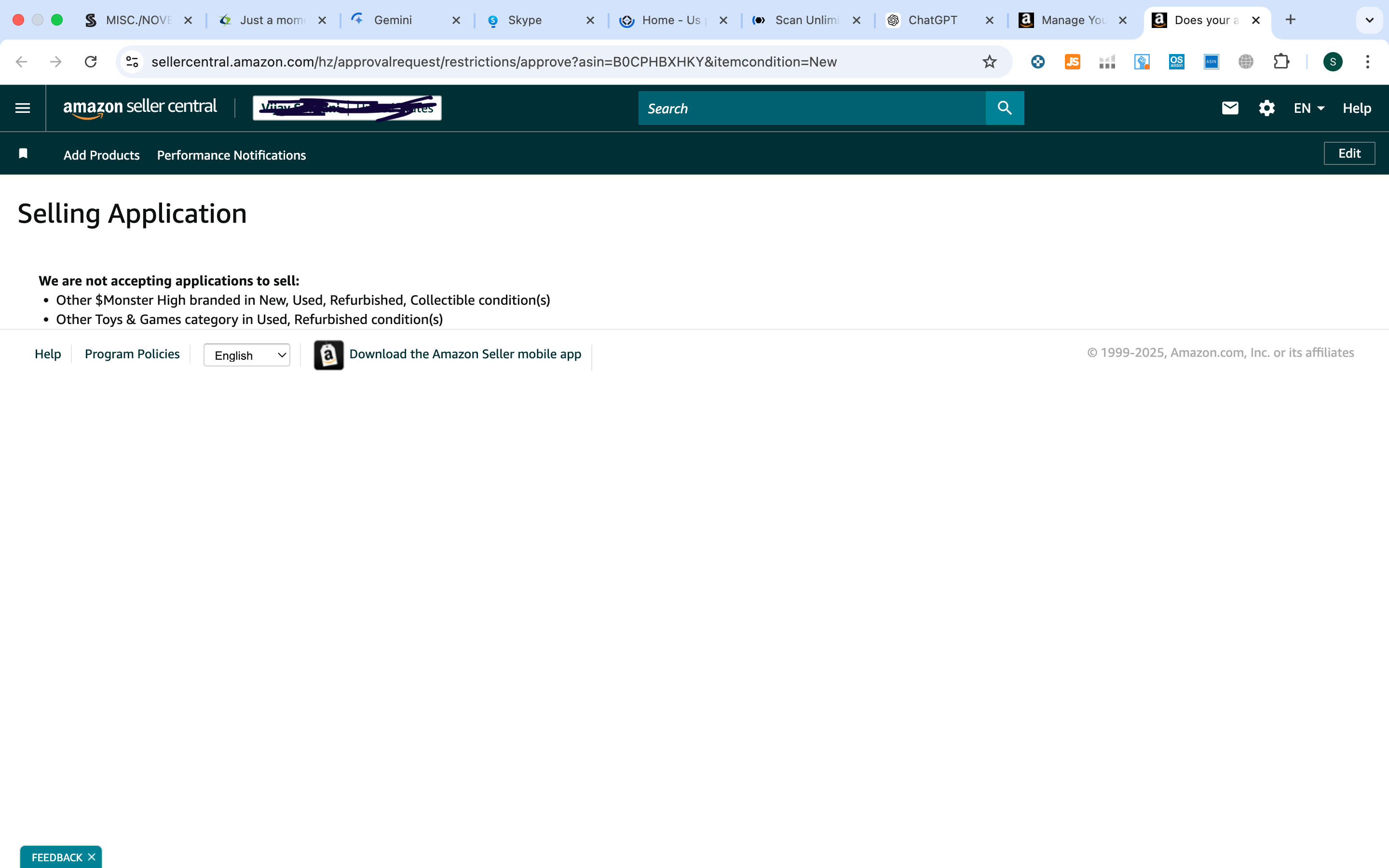Screen dimensions: 1389x868
Task: Open the Chrome profile avatar S
Action: (x=1333, y=61)
